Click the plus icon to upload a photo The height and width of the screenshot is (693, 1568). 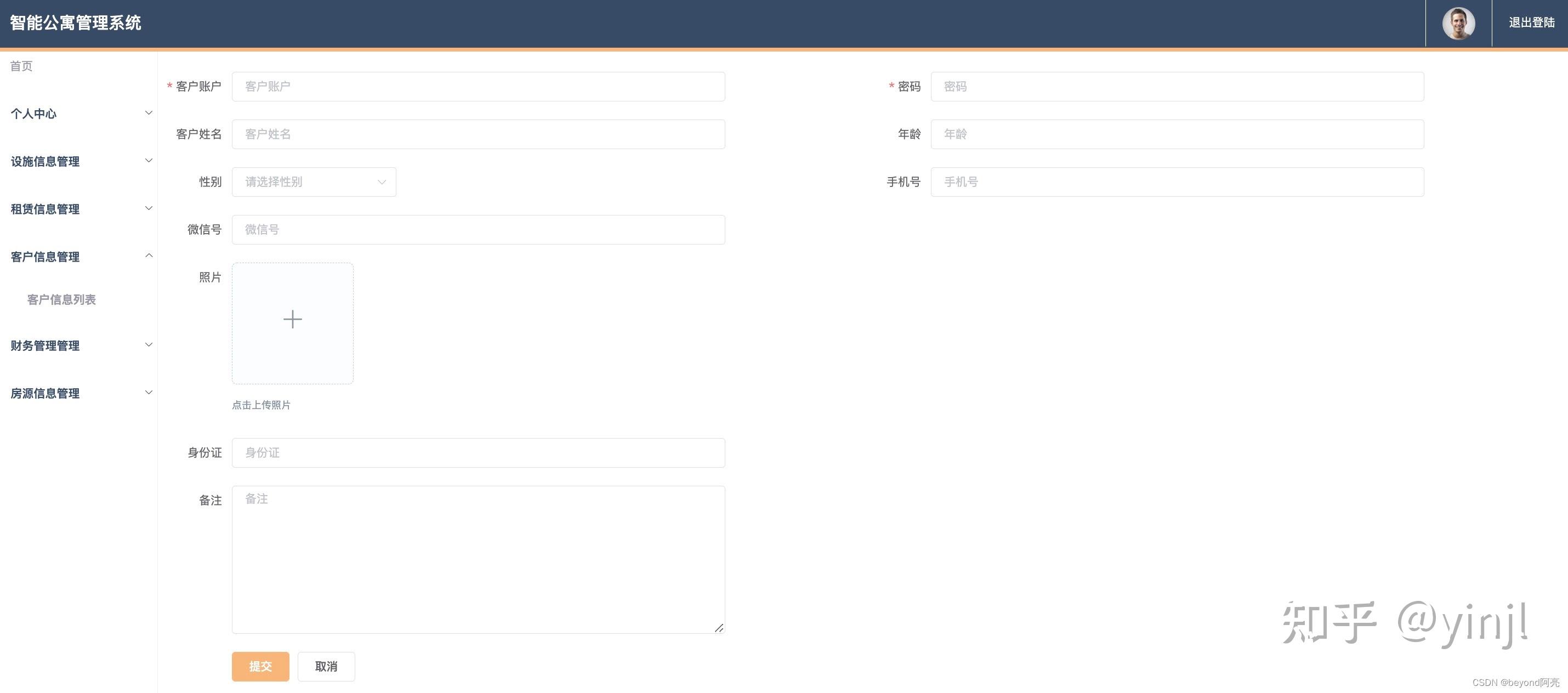tap(292, 319)
